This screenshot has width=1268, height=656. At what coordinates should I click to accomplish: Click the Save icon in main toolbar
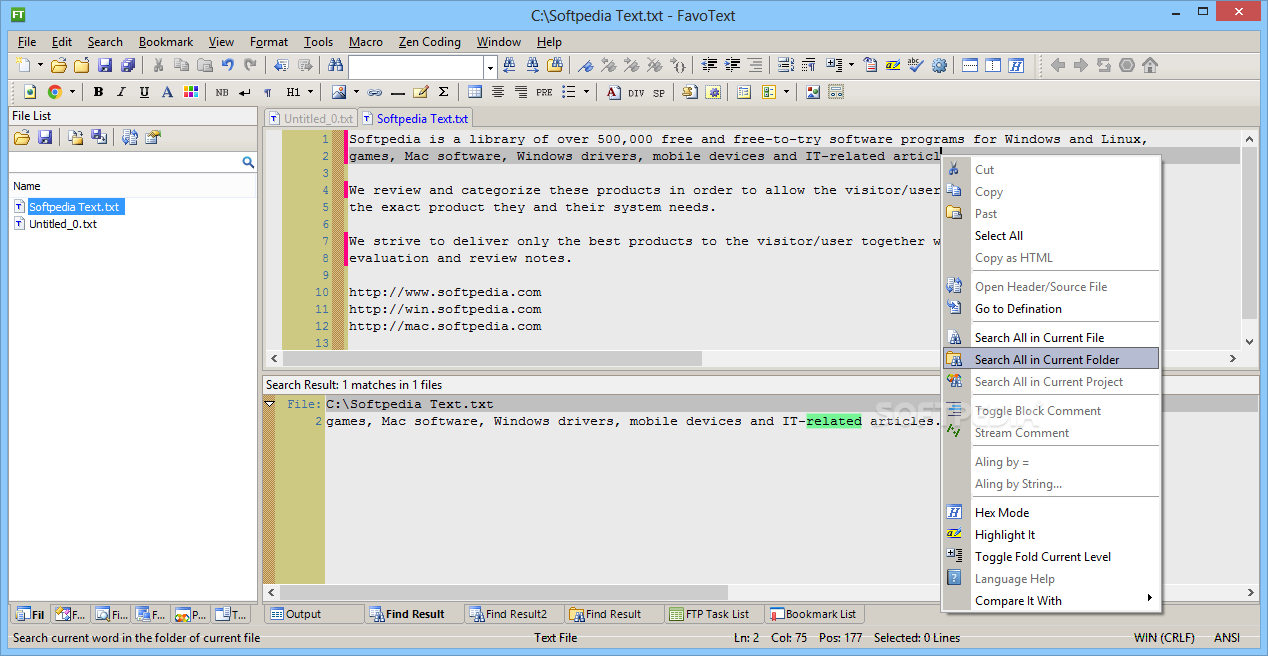click(105, 65)
